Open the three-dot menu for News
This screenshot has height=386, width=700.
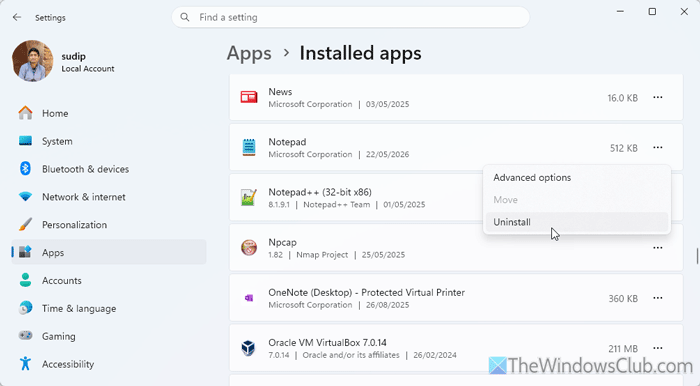tap(658, 97)
